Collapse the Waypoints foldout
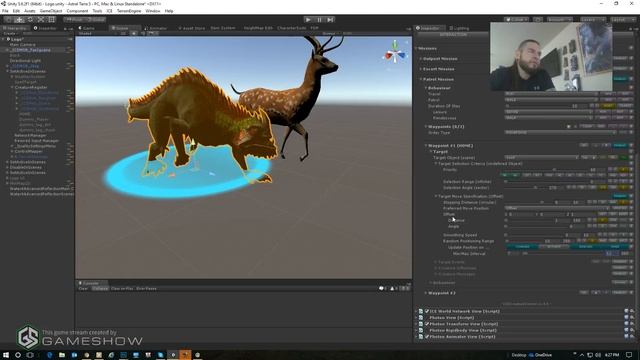The height and width of the screenshot is (360, 640). click(x=426, y=127)
